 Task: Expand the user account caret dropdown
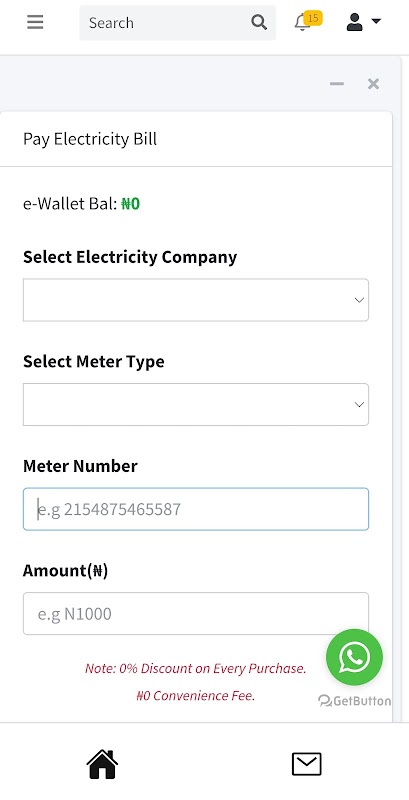tap(376, 21)
